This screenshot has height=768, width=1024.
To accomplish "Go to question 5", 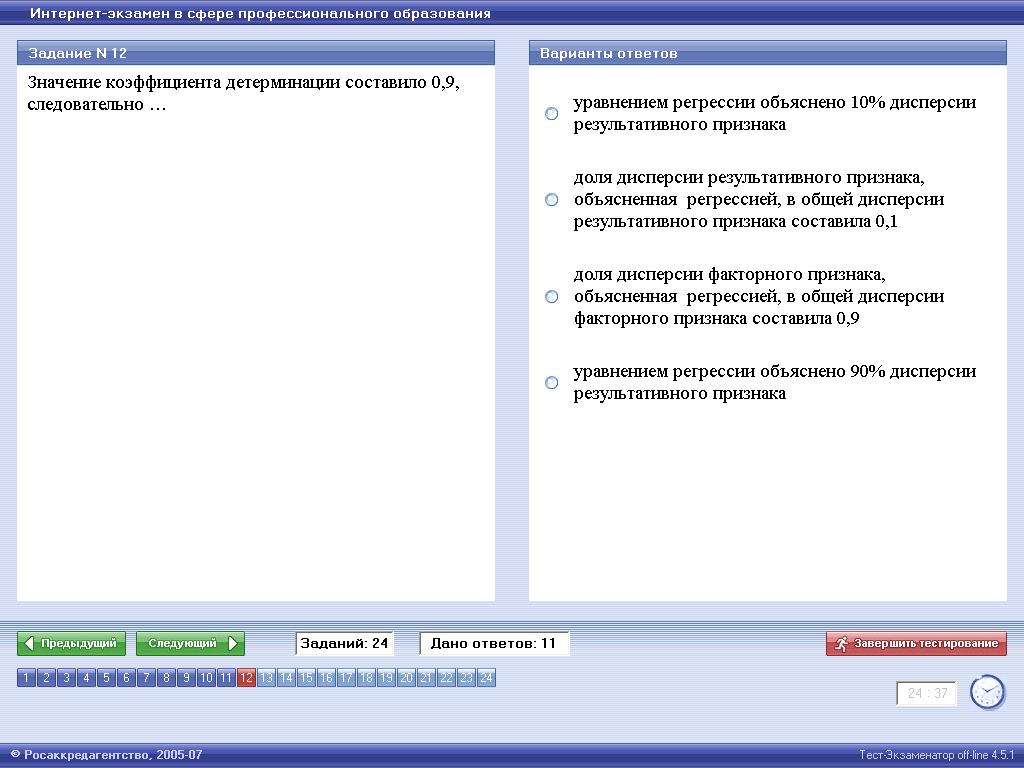I will click(106, 678).
